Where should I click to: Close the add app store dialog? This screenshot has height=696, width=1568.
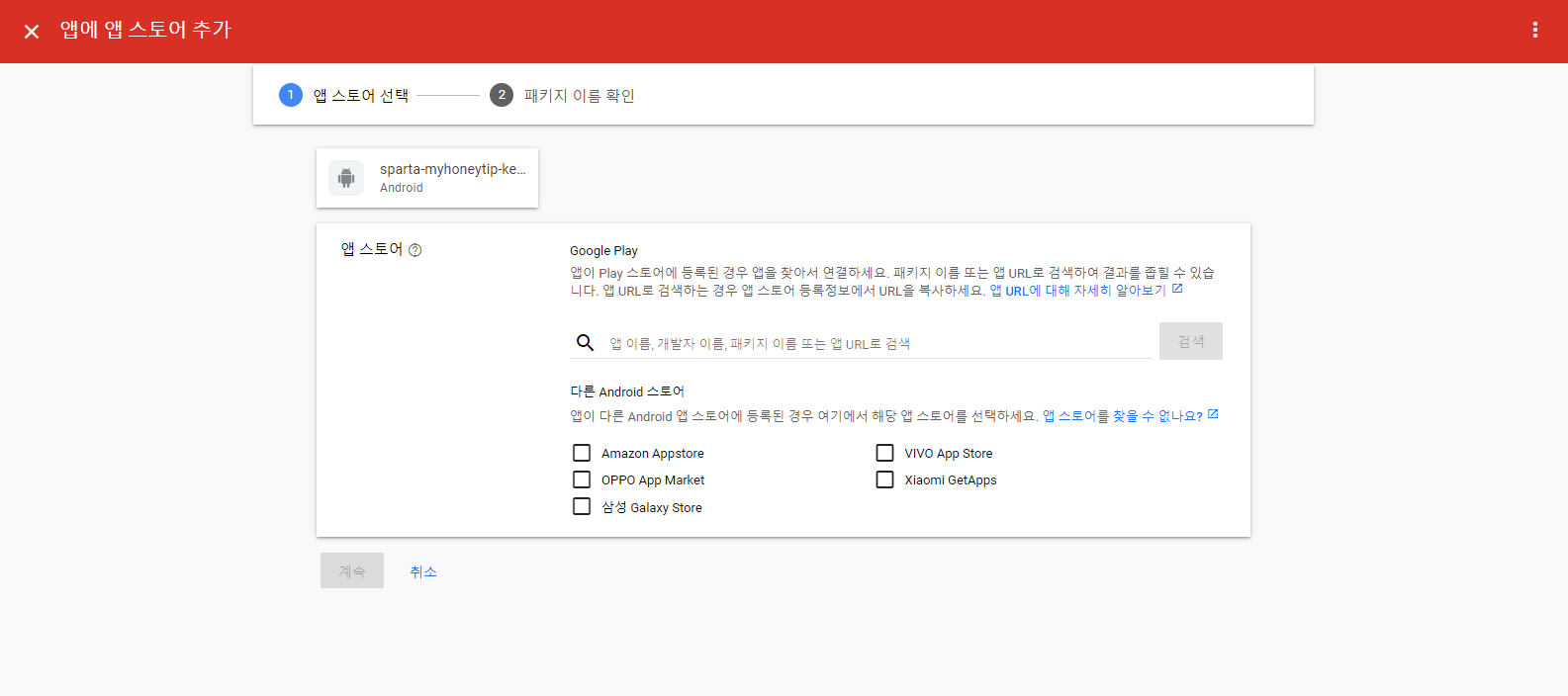click(x=32, y=32)
